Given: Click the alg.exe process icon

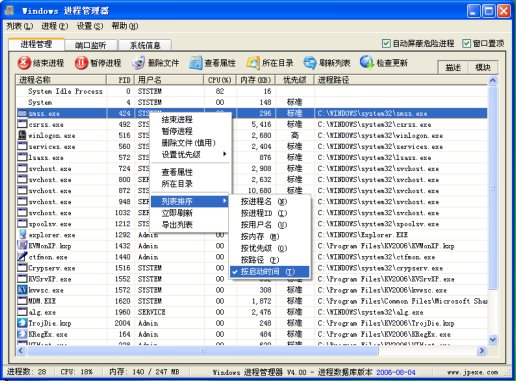Looking at the screenshot, I should [22, 311].
